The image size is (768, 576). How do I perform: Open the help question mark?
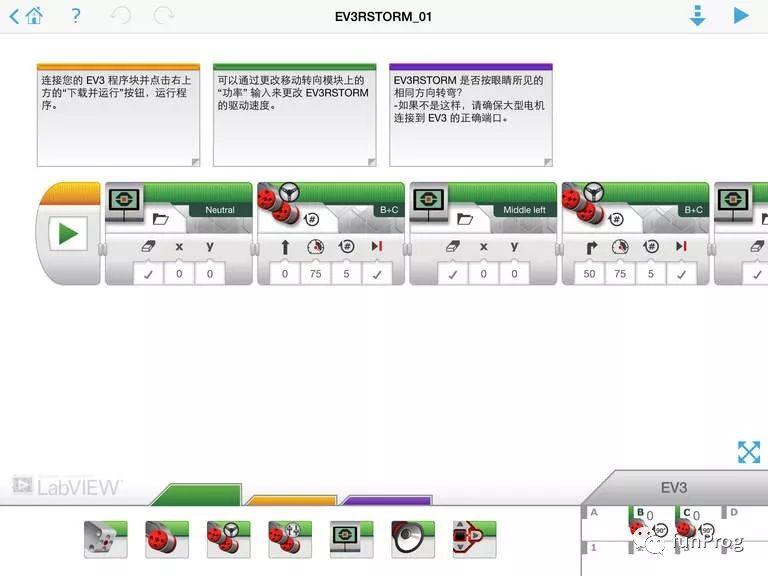tap(75, 16)
